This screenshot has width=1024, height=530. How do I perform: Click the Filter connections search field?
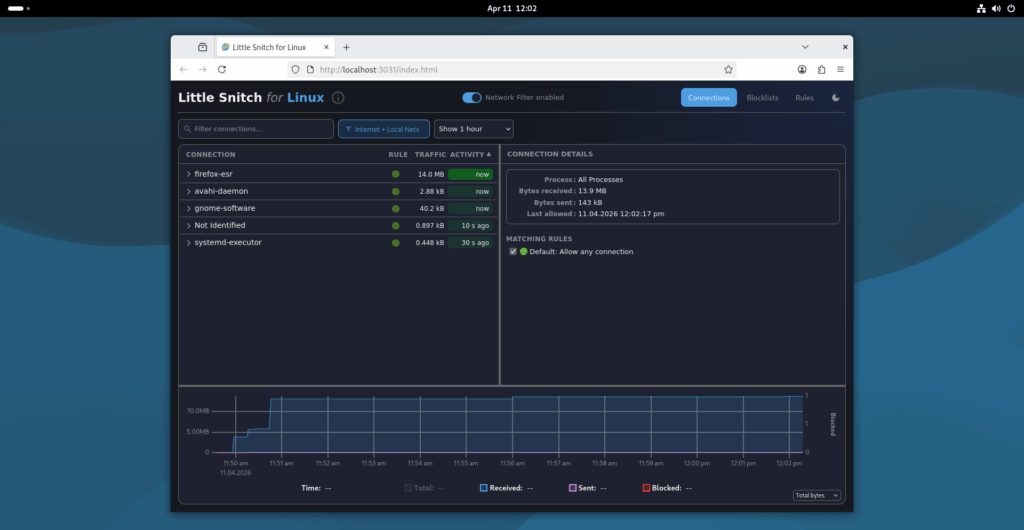[256, 129]
